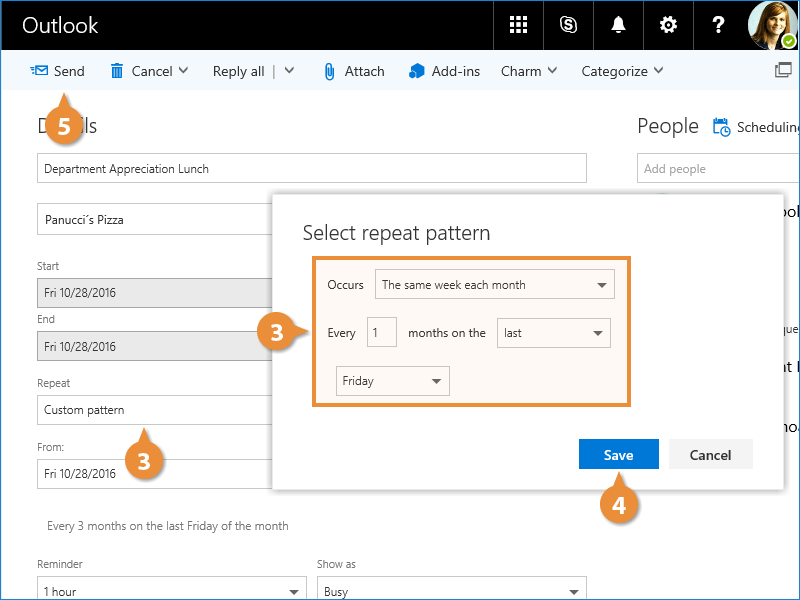
Task: Click the Scheduling assistant calendar icon
Action: coord(721,127)
